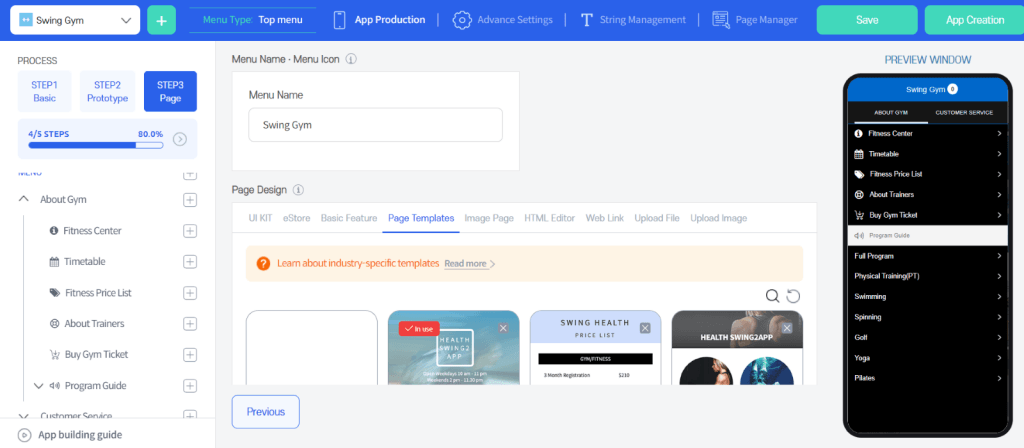This screenshot has height=448, width=1024.
Task: Expand the Program Guide tree group
Action: 39,385
